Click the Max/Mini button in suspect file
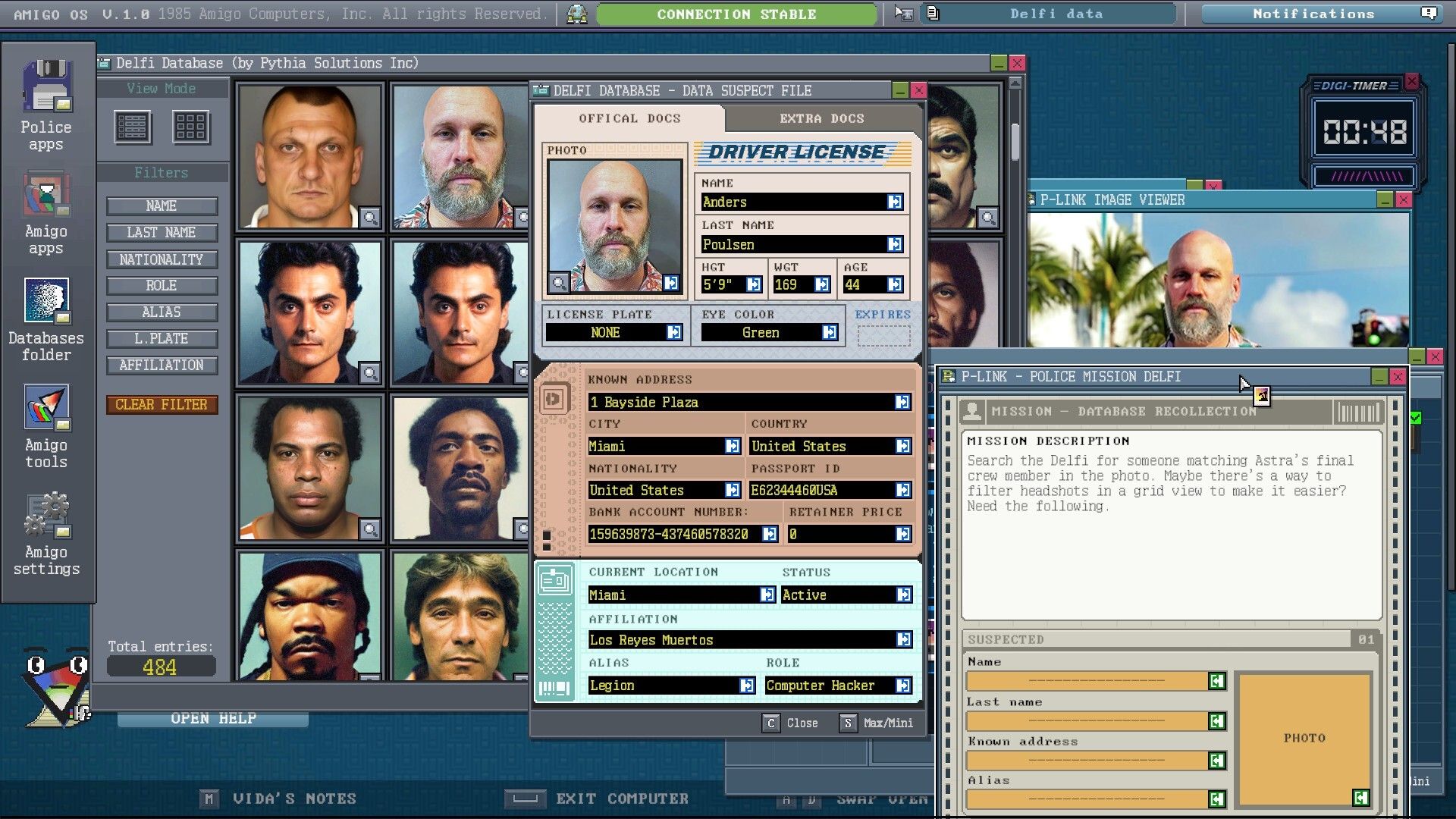 point(877,723)
